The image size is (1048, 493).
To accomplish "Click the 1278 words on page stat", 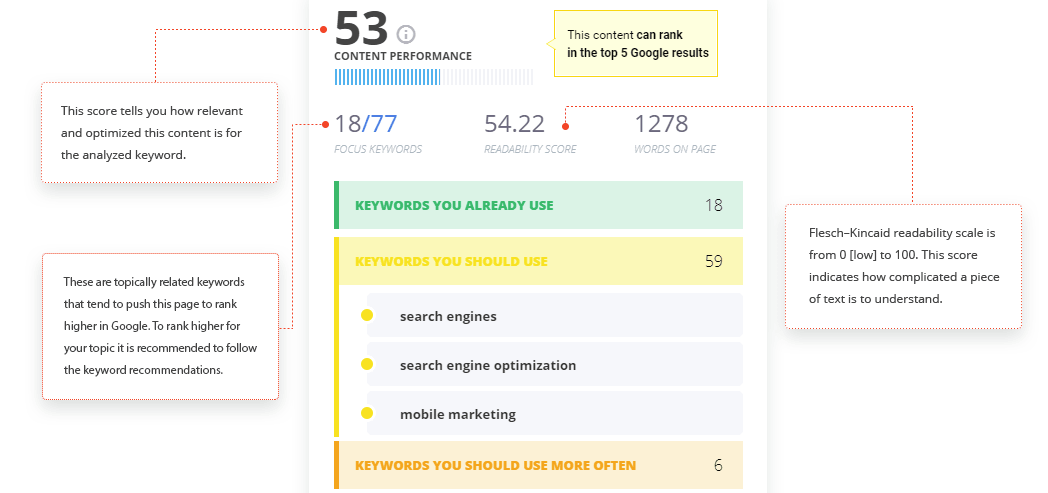I will (x=661, y=124).
